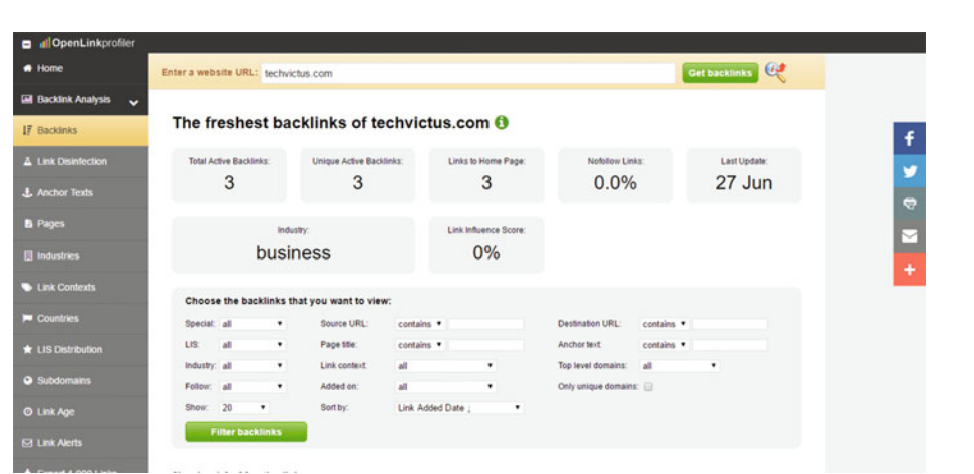974x474 pixels.
Task: Click the orange plus share icon
Action: pyautogui.click(x=909, y=269)
